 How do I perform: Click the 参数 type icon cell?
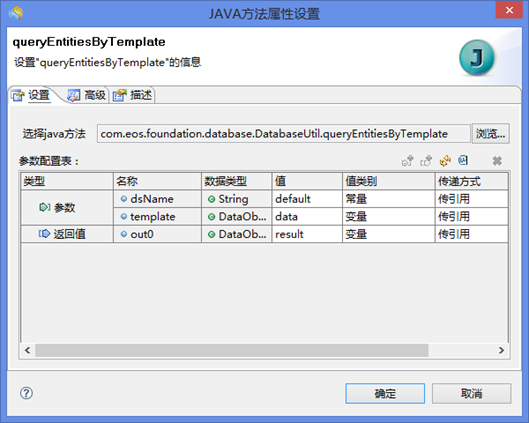(x=67, y=207)
